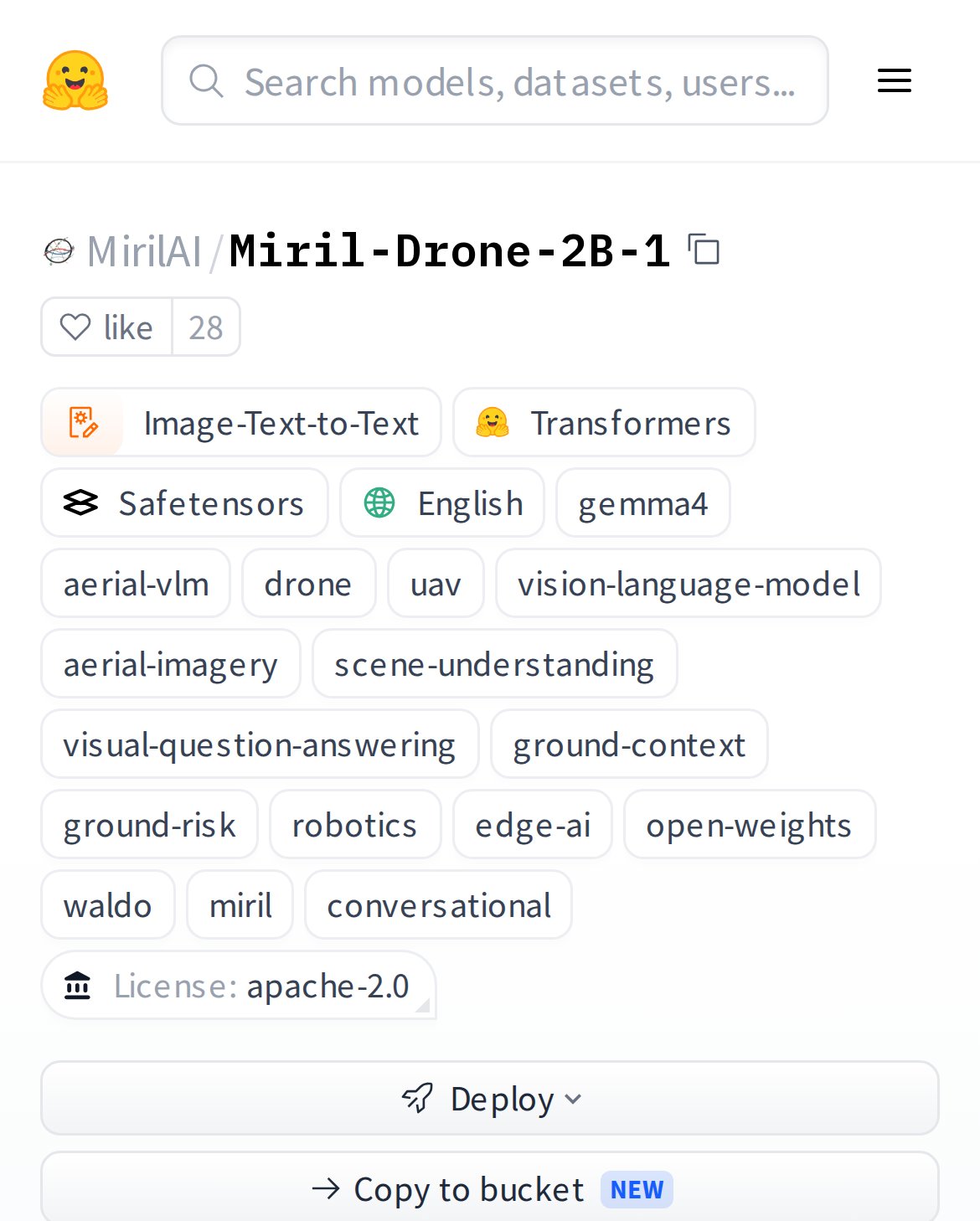Image resolution: width=980 pixels, height=1221 pixels.
Task: Select the vision-language-model tag
Action: coord(689,583)
